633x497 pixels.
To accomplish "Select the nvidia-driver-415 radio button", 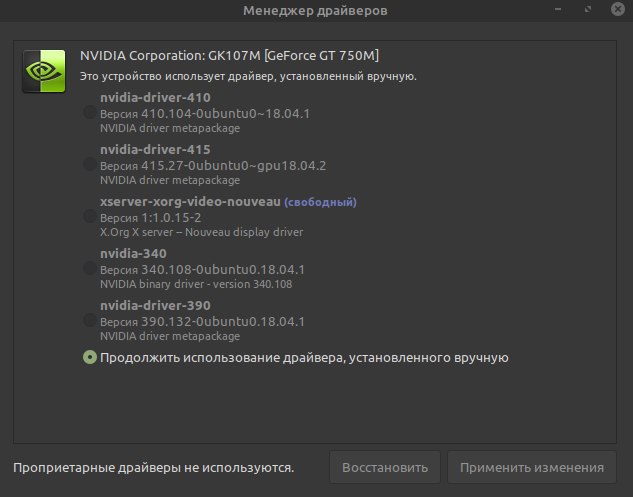I will click(x=90, y=164).
